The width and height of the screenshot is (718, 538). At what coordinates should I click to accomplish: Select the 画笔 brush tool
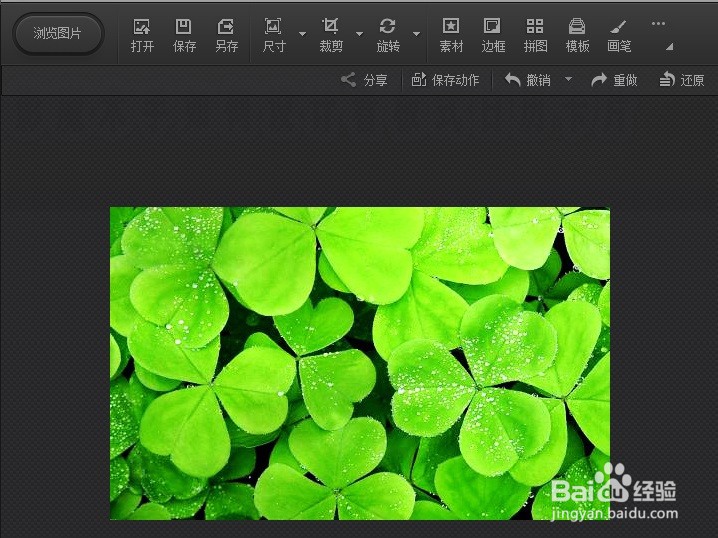(x=619, y=35)
